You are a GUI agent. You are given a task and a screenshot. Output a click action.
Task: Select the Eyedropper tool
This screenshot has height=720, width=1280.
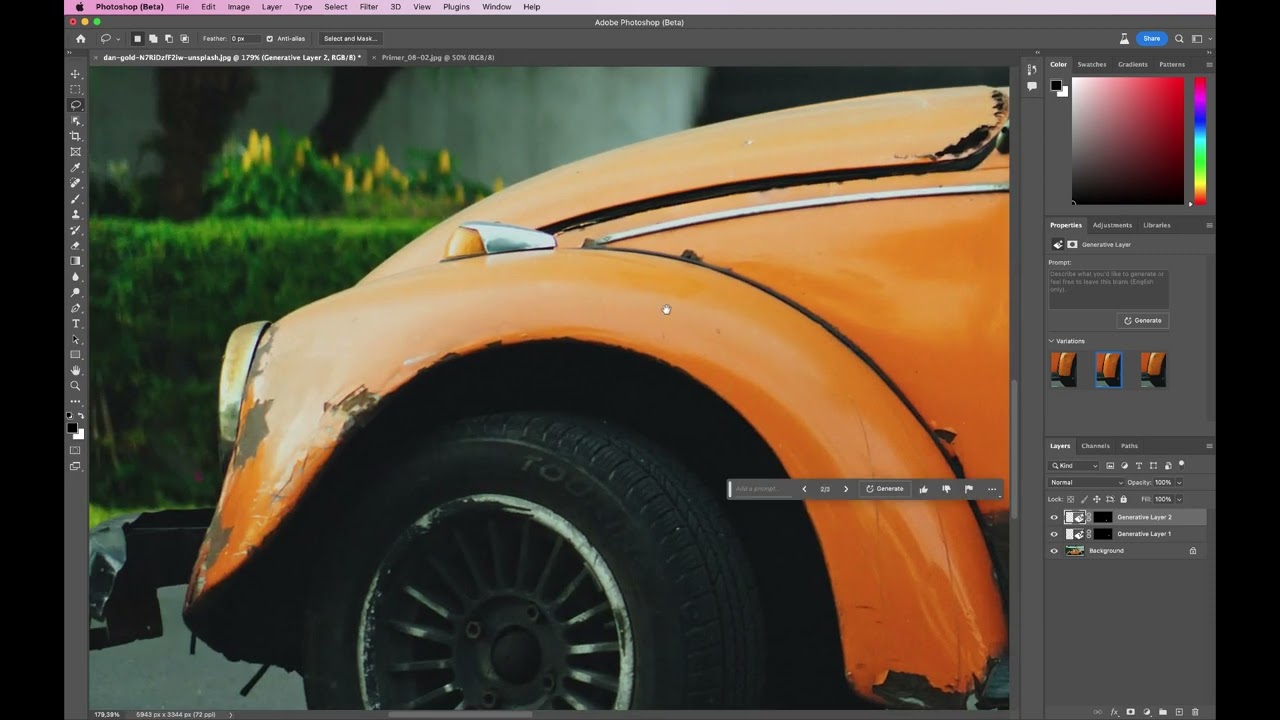[75, 167]
